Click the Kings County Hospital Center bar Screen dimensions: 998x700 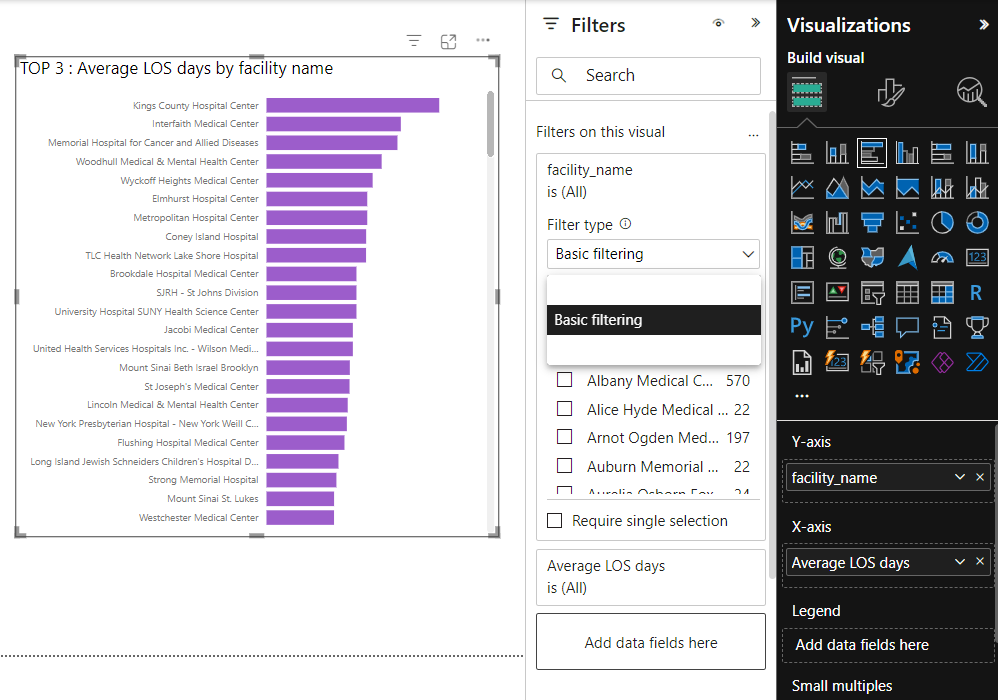click(353, 105)
